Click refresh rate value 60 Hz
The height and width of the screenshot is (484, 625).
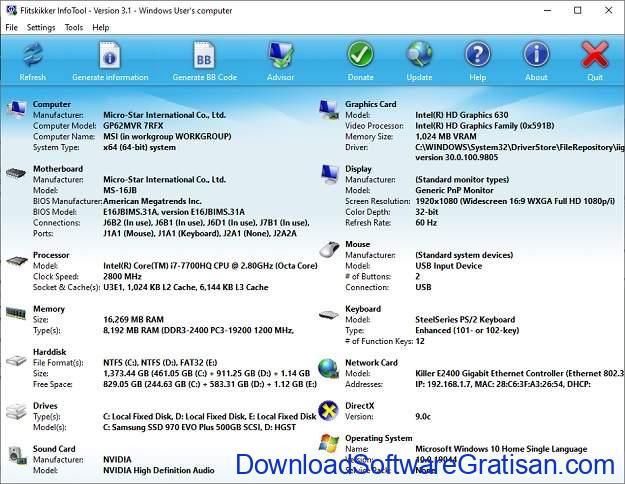coord(426,222)
